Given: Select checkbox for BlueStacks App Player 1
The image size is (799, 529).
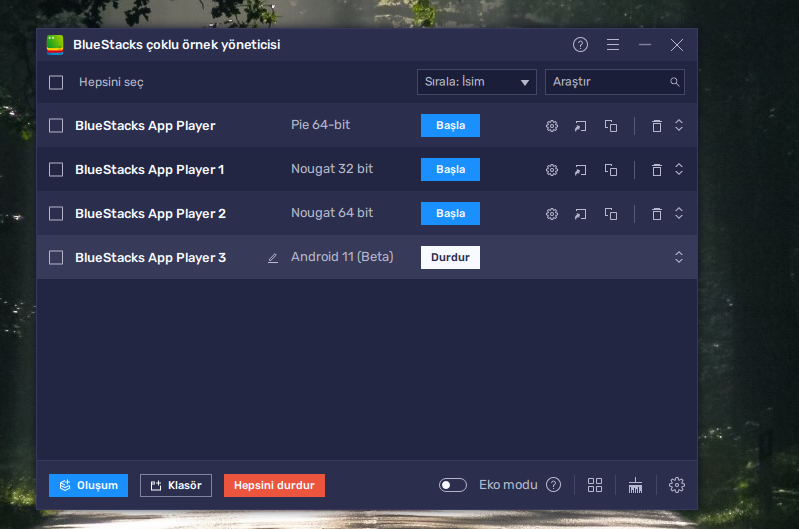Looking at the screenshot, I should click(56, 169).
